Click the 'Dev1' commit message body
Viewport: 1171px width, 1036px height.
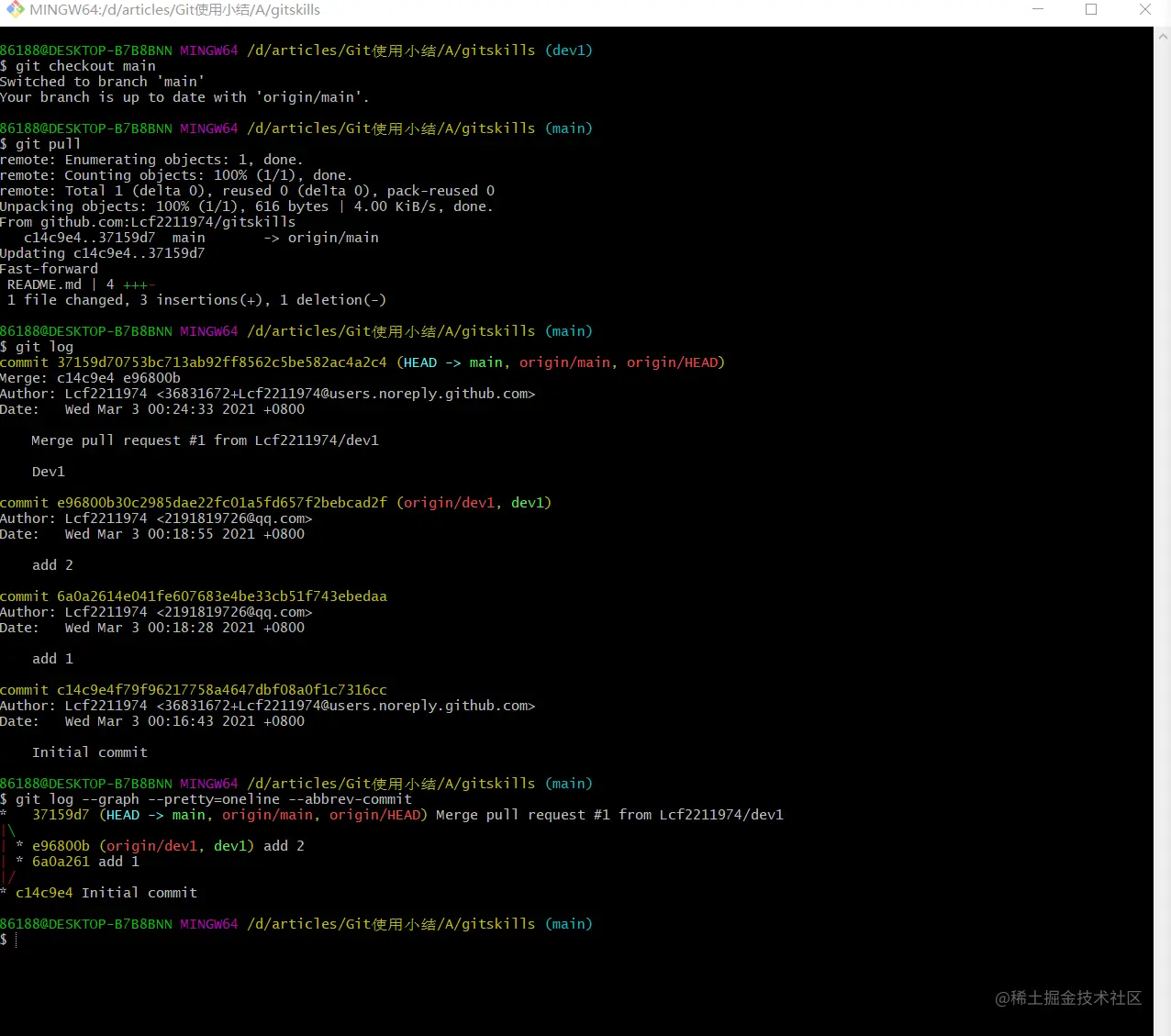[49, 472]
